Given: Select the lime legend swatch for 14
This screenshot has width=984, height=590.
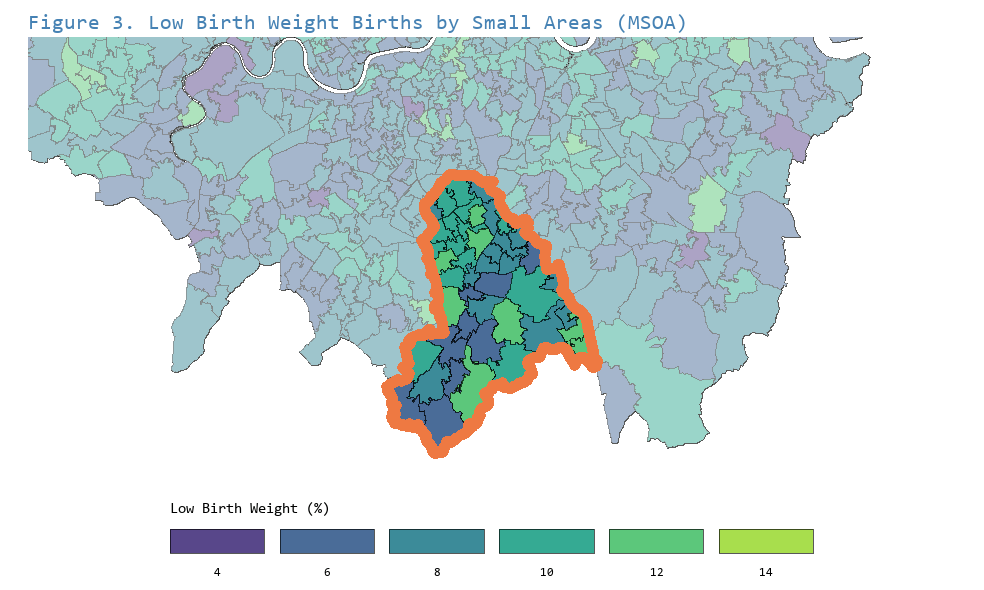Looking at the screenshot, I should tap(766, 541).
